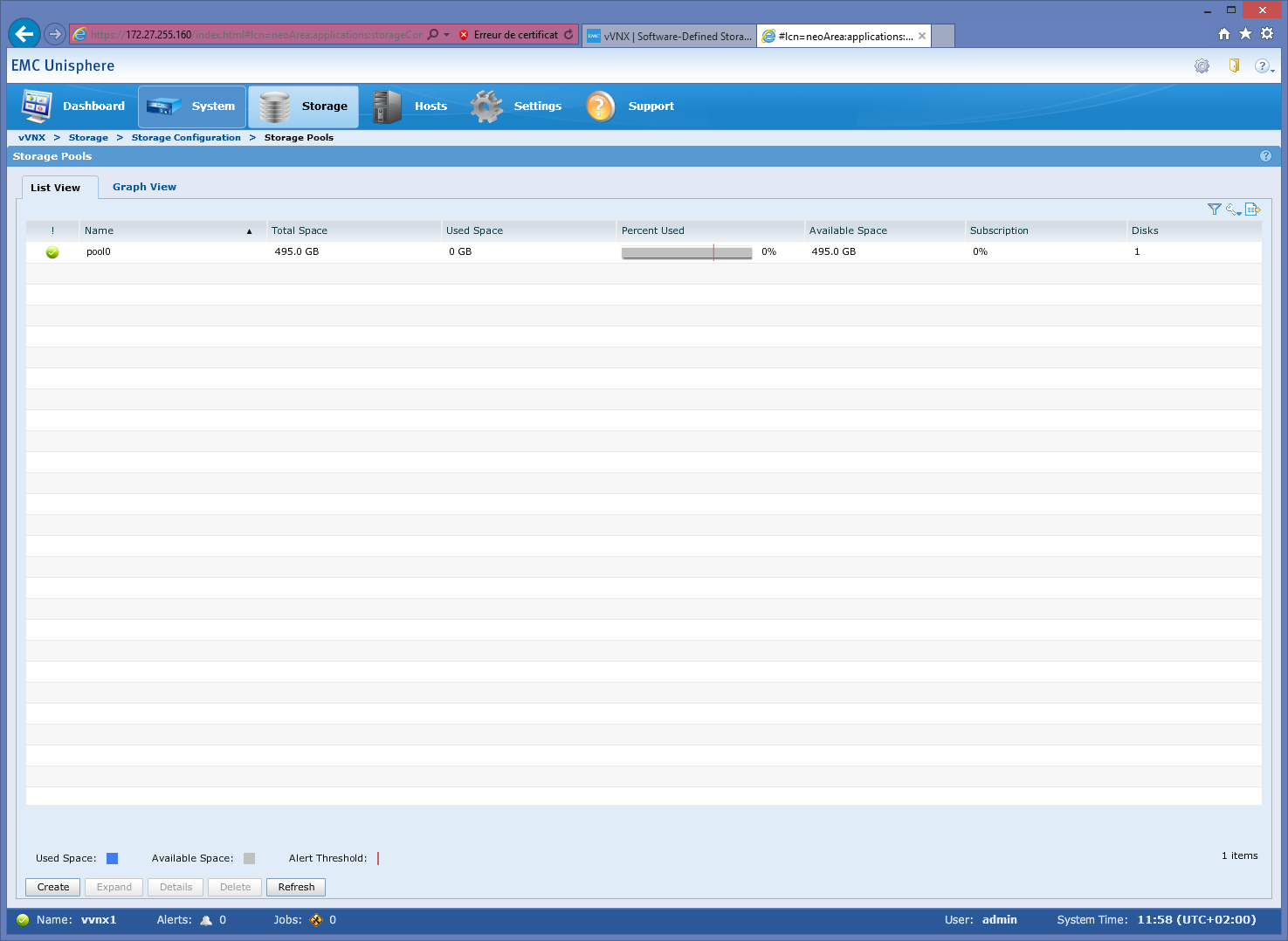Click the Alerts bell in status bar
The image size is (1288, 941).
207,920
